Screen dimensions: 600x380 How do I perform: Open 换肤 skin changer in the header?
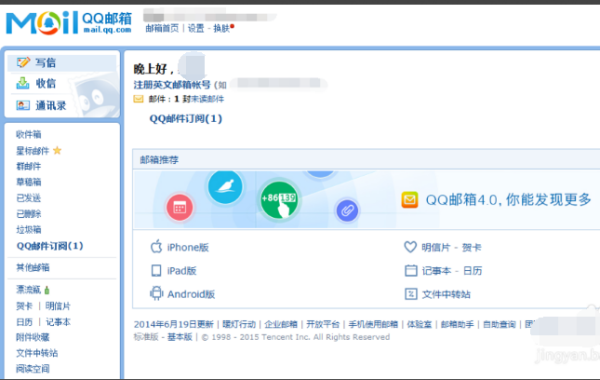point(222,28)
